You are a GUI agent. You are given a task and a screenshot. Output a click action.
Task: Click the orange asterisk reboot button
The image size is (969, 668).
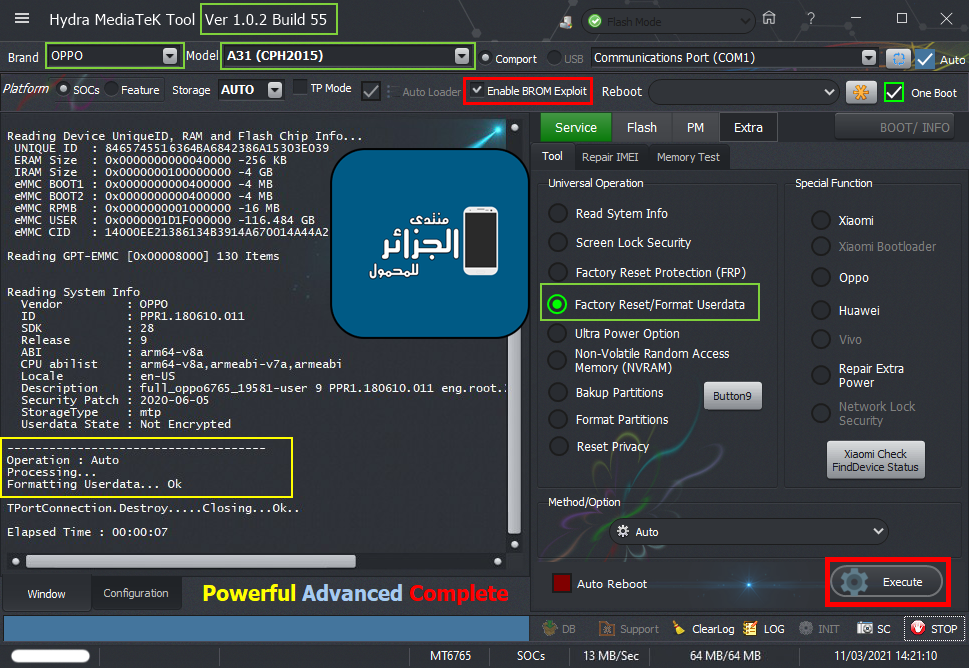860,91
